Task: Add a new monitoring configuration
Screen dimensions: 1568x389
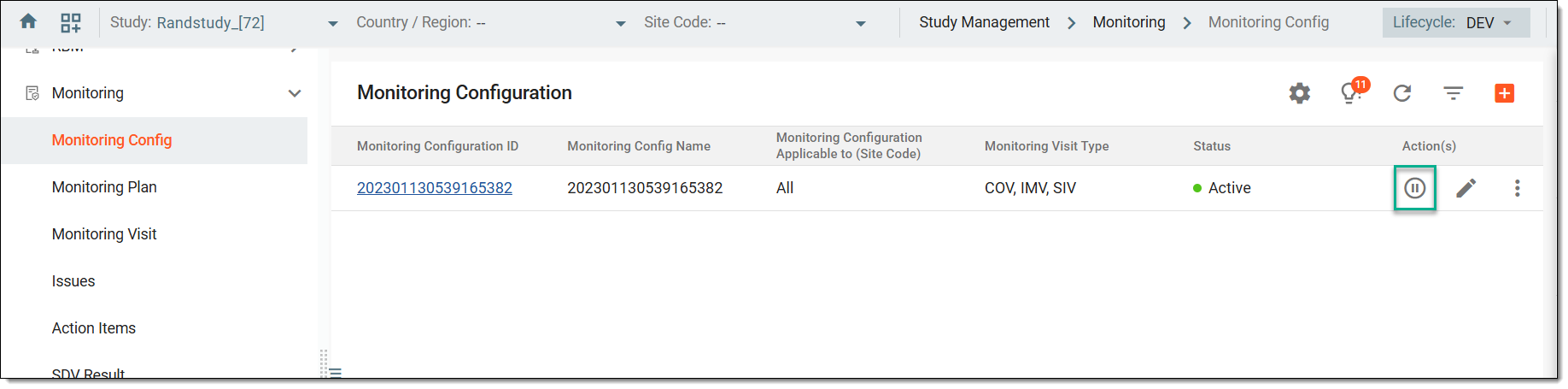Action: (x=1504, y=93)
